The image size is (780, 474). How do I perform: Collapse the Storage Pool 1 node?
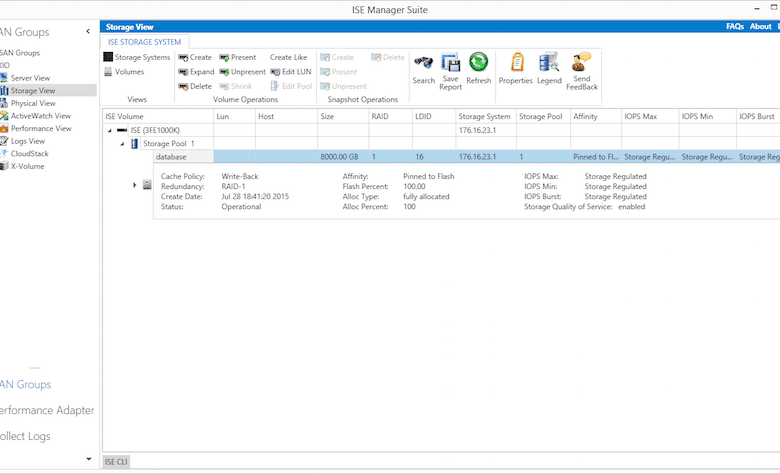click(x=122, y=144)
